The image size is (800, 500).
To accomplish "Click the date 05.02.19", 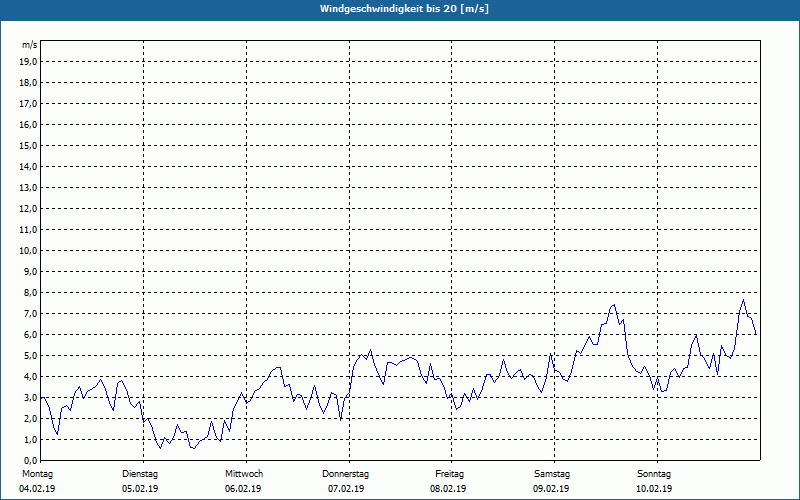I will 140,489.
